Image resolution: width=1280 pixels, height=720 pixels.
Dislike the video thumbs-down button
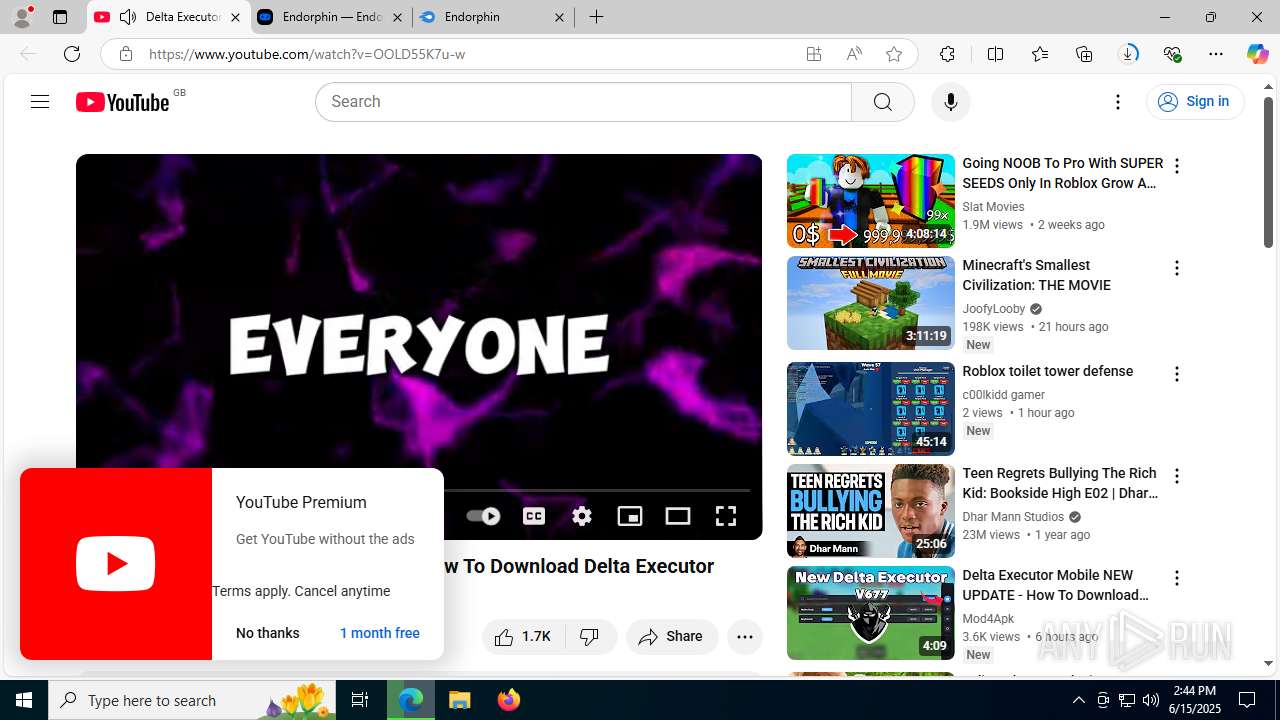(x=590, y=637)
